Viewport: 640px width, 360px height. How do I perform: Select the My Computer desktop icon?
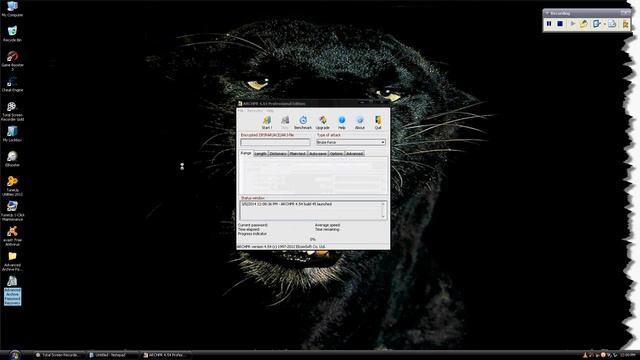12,9
